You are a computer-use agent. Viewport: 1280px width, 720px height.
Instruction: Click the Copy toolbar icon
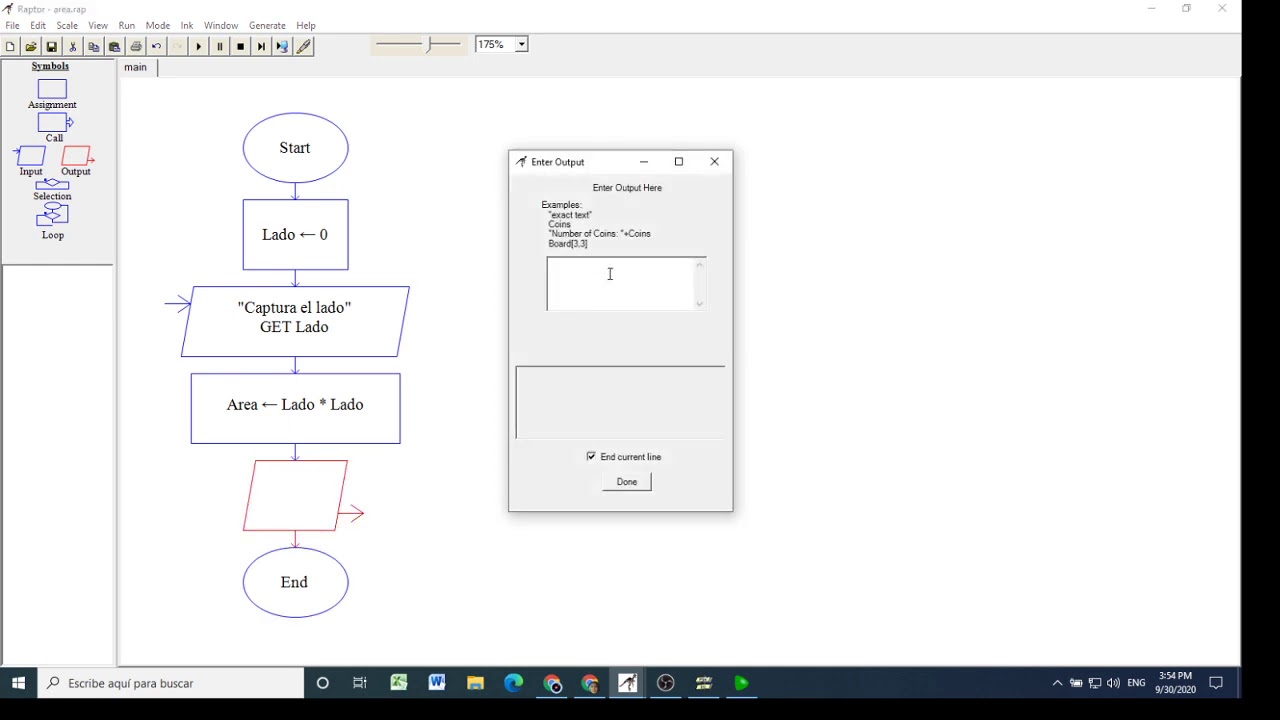[x=94, y=46]
